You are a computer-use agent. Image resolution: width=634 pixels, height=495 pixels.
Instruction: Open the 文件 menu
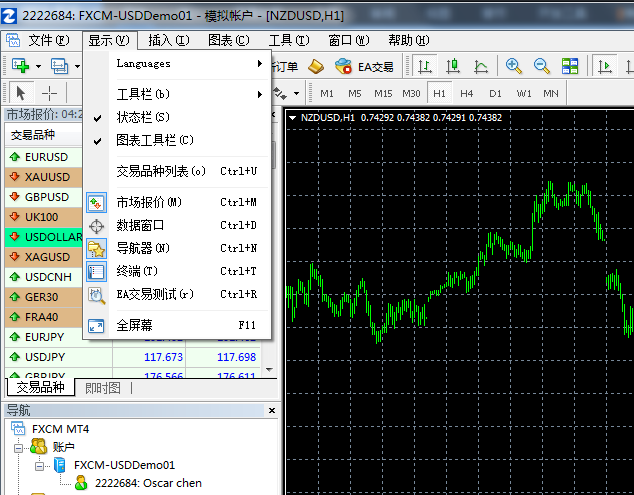click(49, 40)
